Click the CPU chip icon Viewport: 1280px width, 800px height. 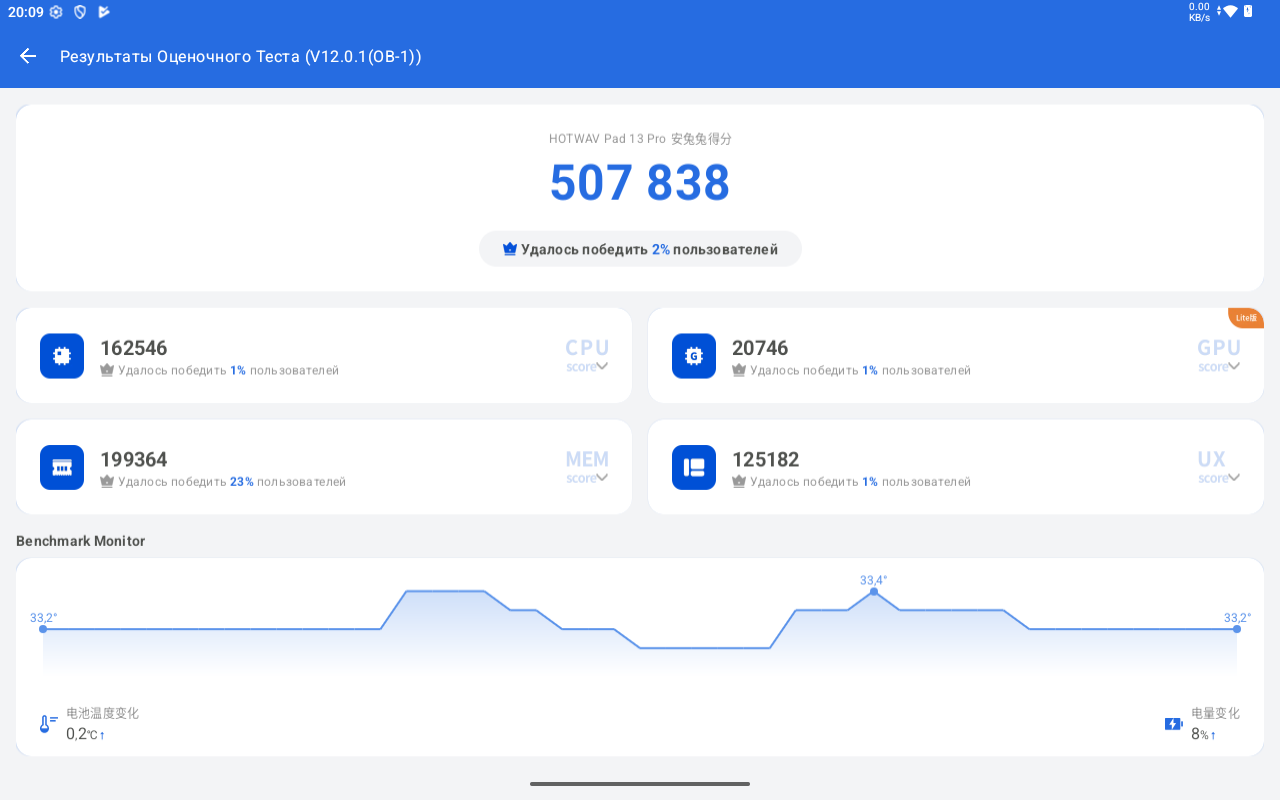click(x=62, y=356)
